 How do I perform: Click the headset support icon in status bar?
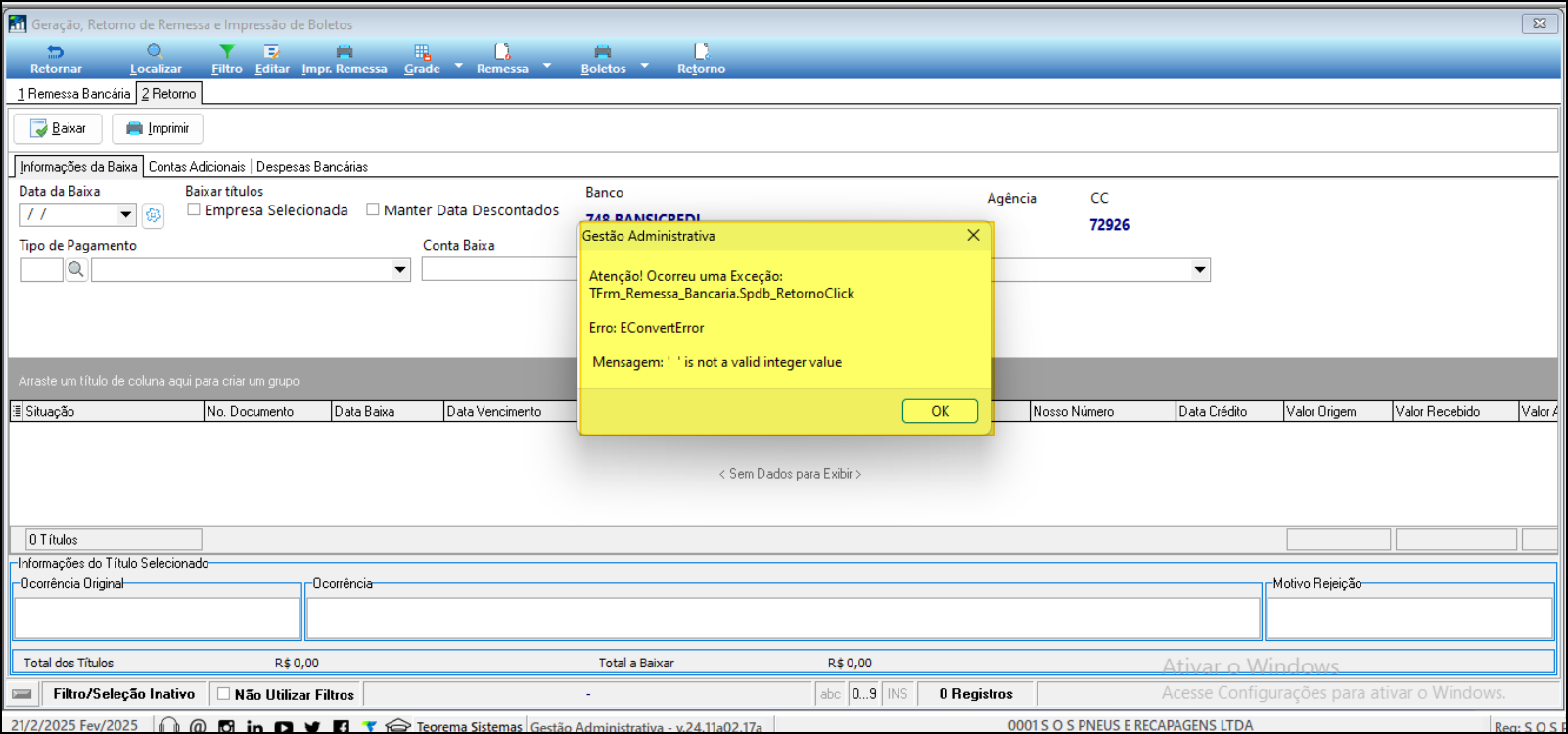point(168,726)
